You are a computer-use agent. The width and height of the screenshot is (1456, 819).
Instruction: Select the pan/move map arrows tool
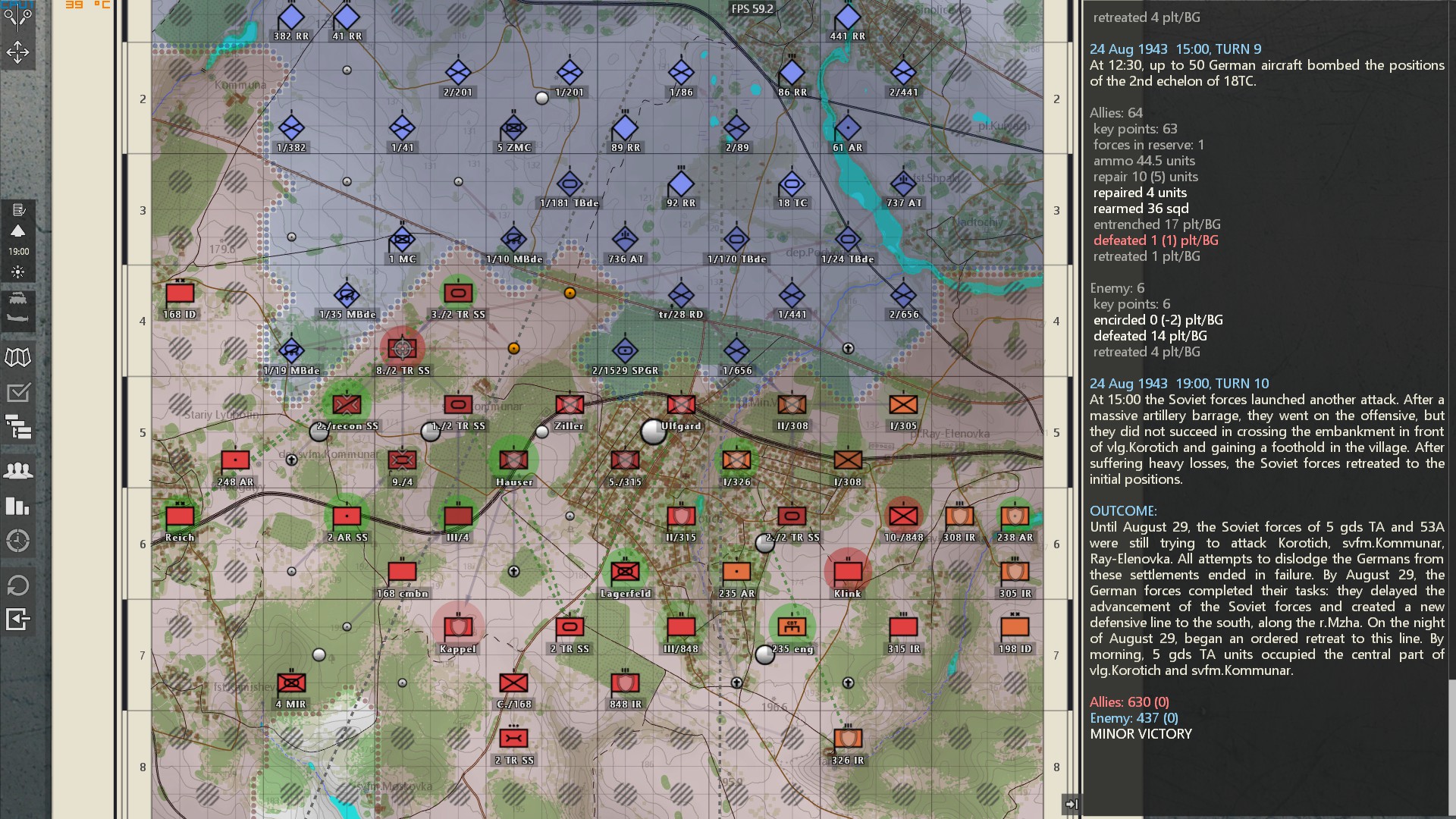pos(17,52)
